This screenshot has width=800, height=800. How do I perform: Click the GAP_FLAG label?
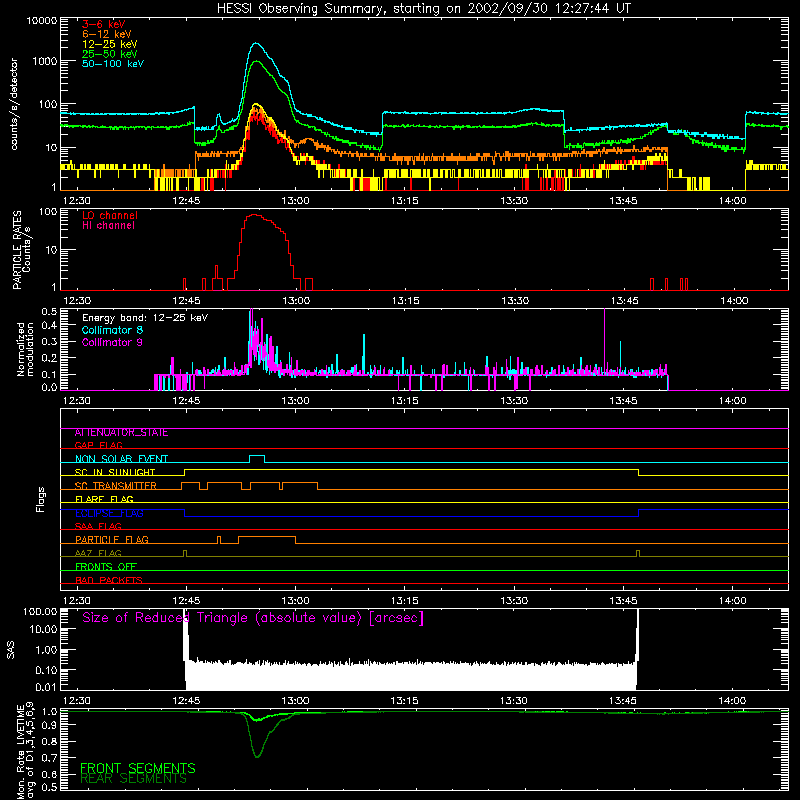[98, 445]
